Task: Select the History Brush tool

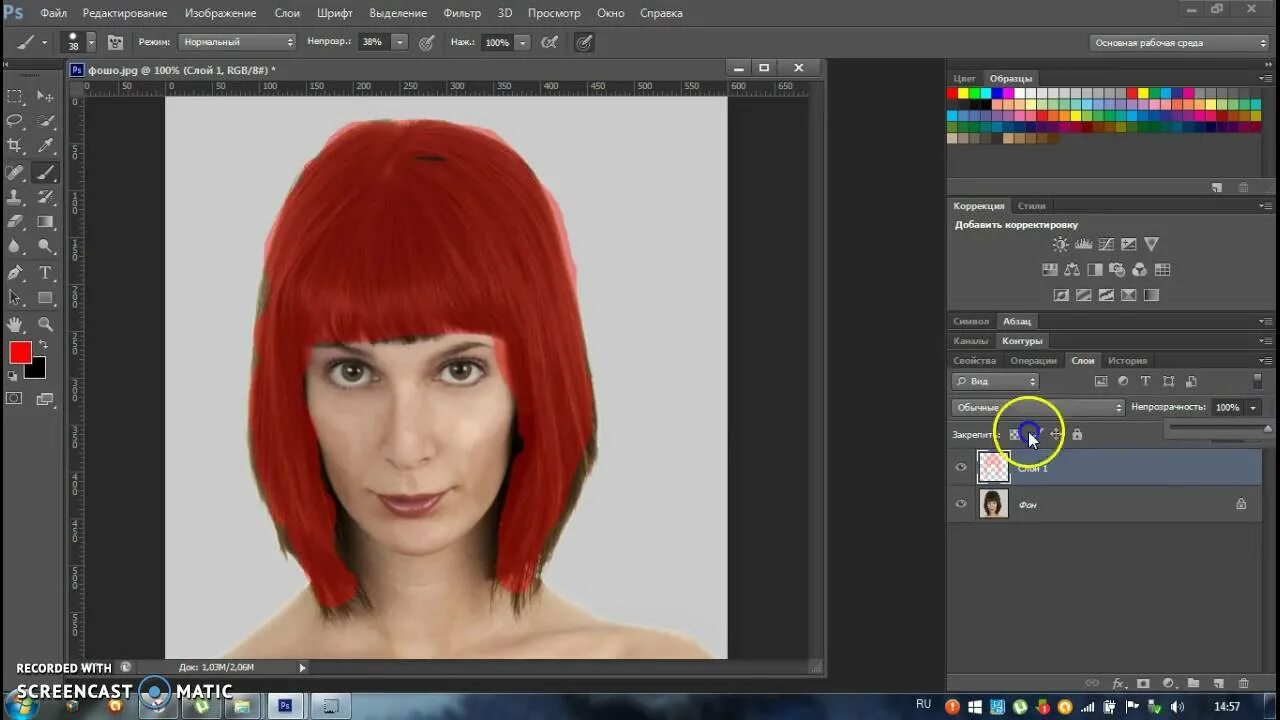Action: click(45, 197)
